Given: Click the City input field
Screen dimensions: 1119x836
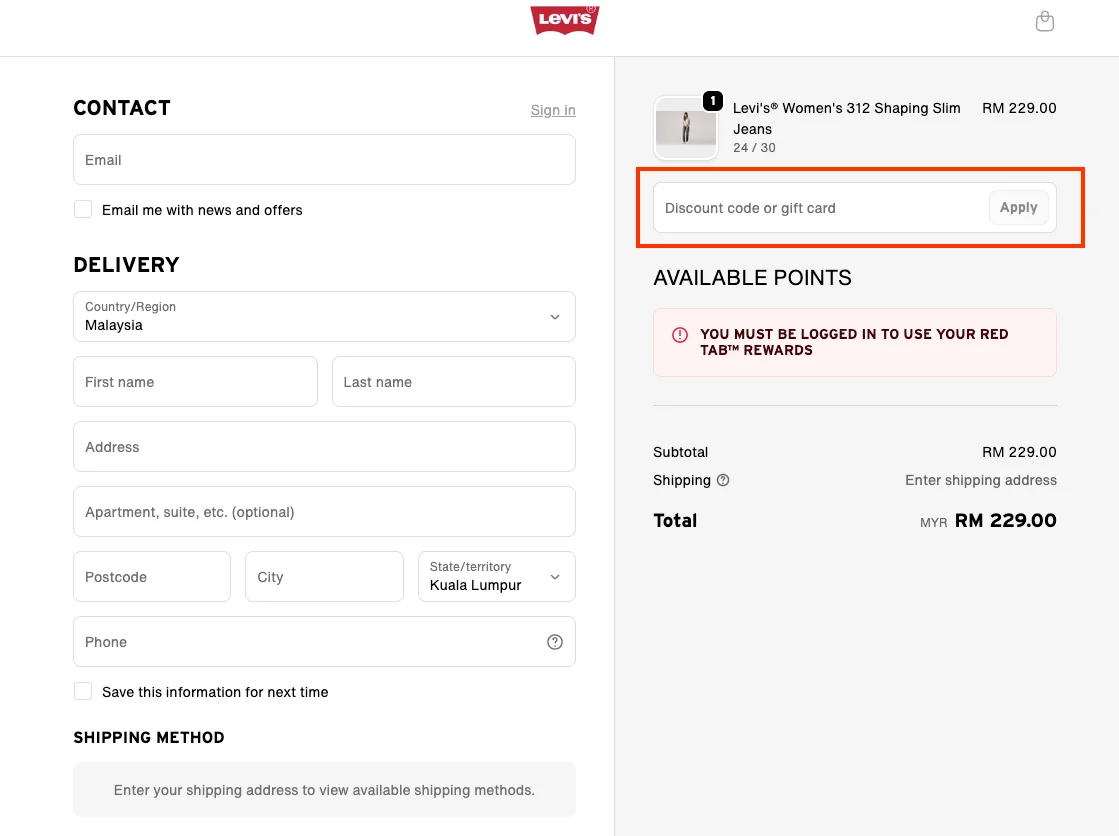Looking at the screenshot, I should [x=324, y=576].
